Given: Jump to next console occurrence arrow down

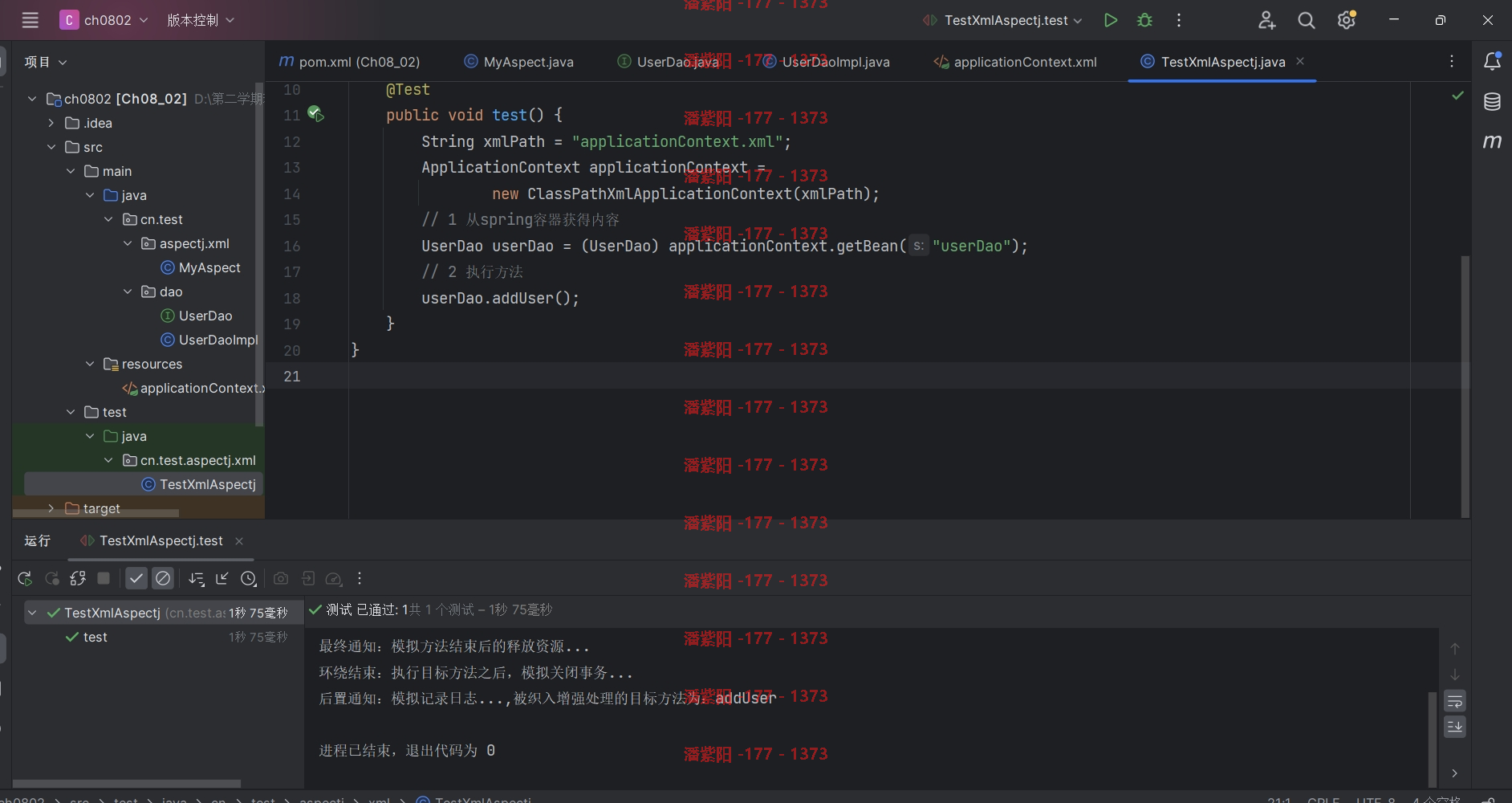Looking at the screenshot, I should click(x=1455, y=675).
